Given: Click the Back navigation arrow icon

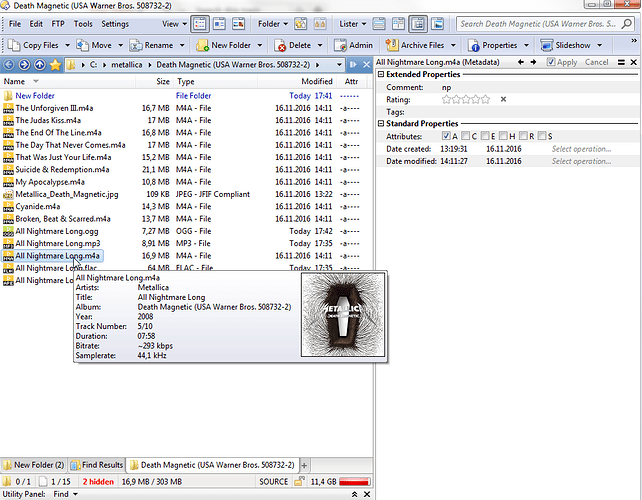Looking at the screenshot, I should click(x=9, y=65).
